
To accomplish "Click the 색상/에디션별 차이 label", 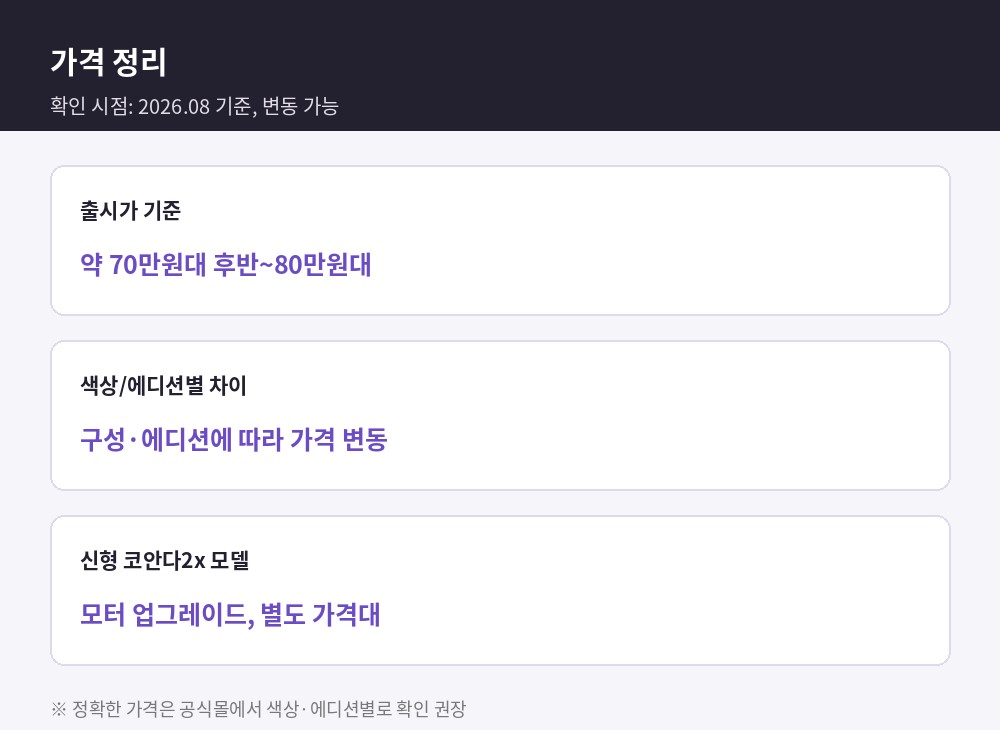I will (x=163, y=386).
